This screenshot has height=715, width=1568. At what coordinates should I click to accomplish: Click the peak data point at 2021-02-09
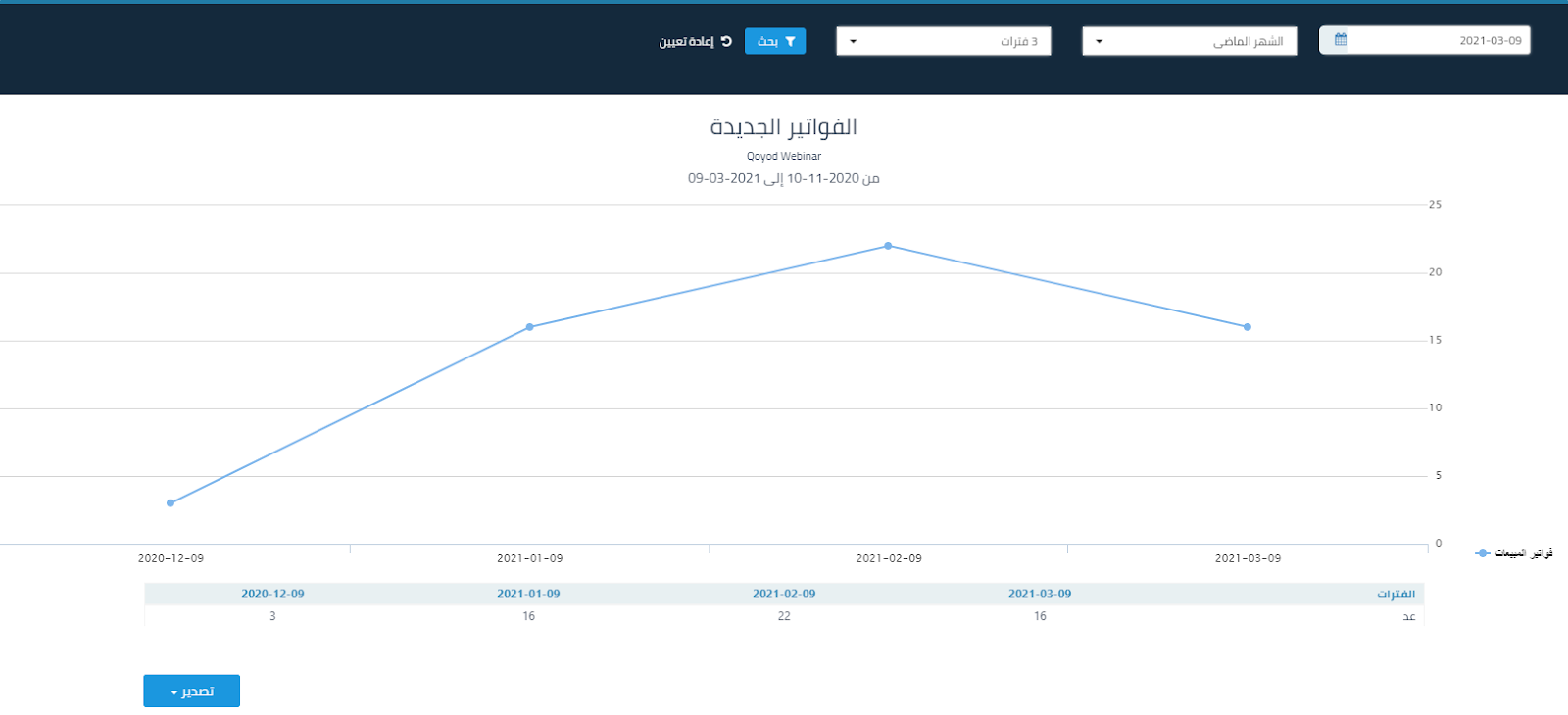pos(888,246)
